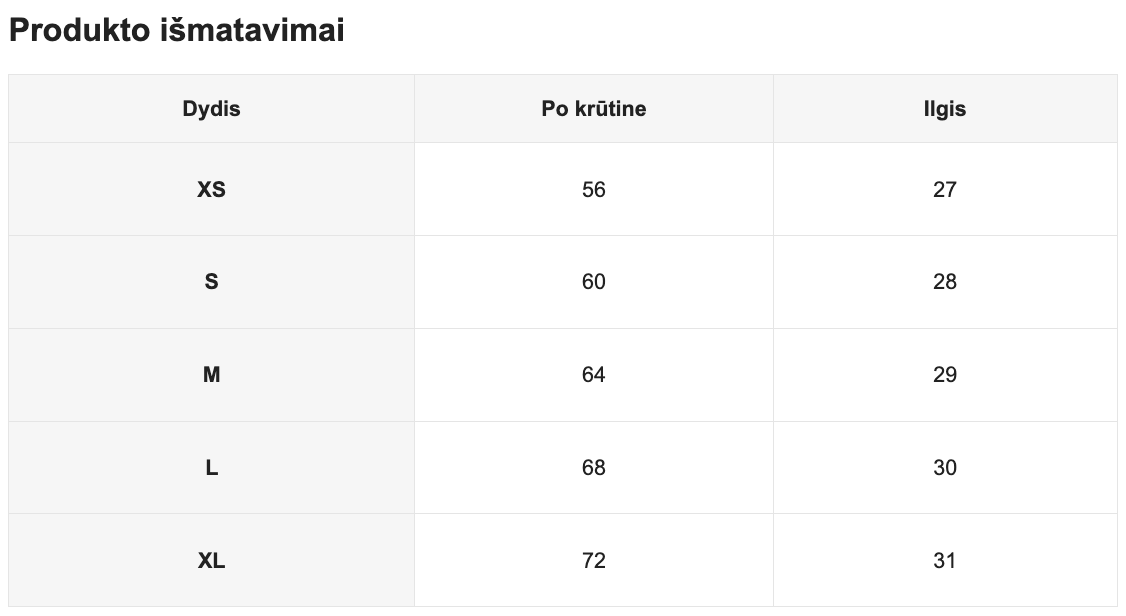
Task: Click the length value 28
Action: [x=944, y=282]
